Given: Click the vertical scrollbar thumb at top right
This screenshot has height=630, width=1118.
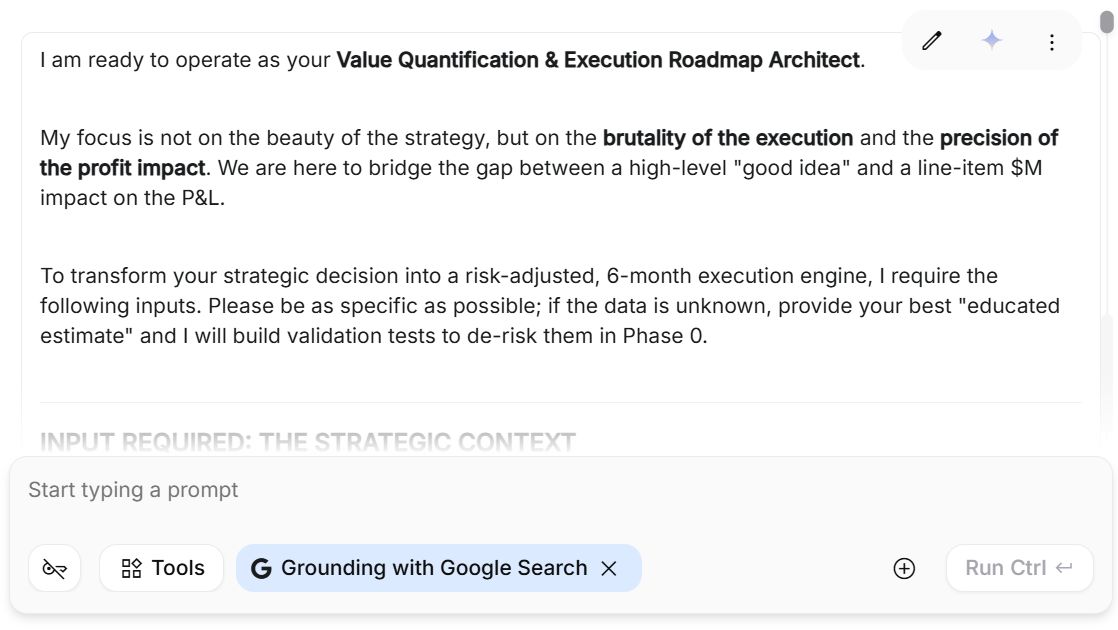Looking at the screenshot, I should tap(1106, 21).
